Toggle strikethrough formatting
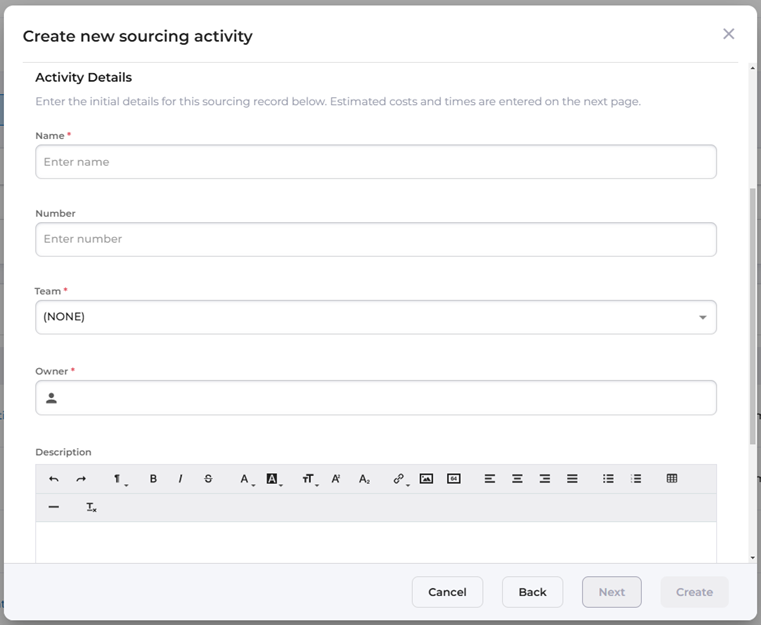This screenshot has width=761, height=625. coord(208,479)
